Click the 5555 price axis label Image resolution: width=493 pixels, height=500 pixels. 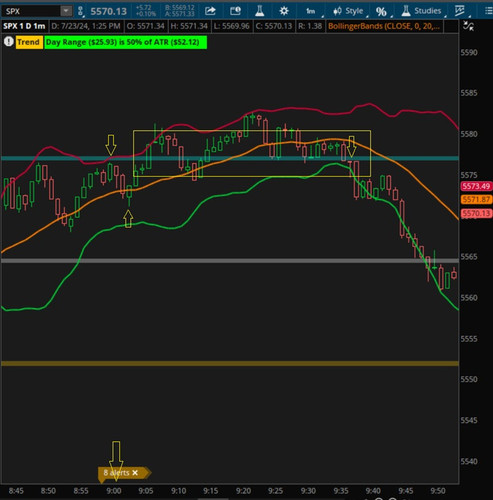click(469, 339)
